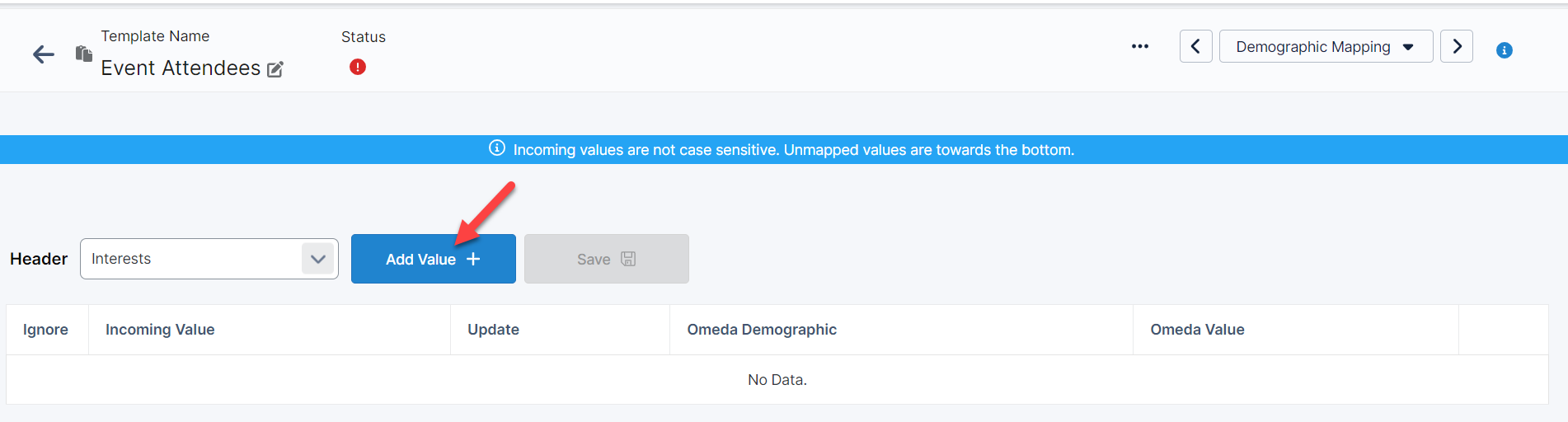1568x422 pixels.
Task: Click the red status error icon
Action: coord(358,67)
